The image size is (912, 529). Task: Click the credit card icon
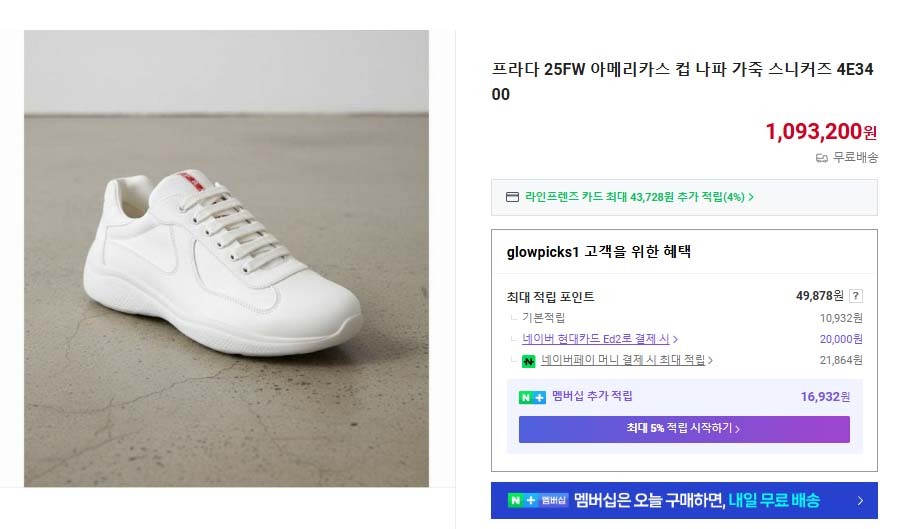point(513,197)
